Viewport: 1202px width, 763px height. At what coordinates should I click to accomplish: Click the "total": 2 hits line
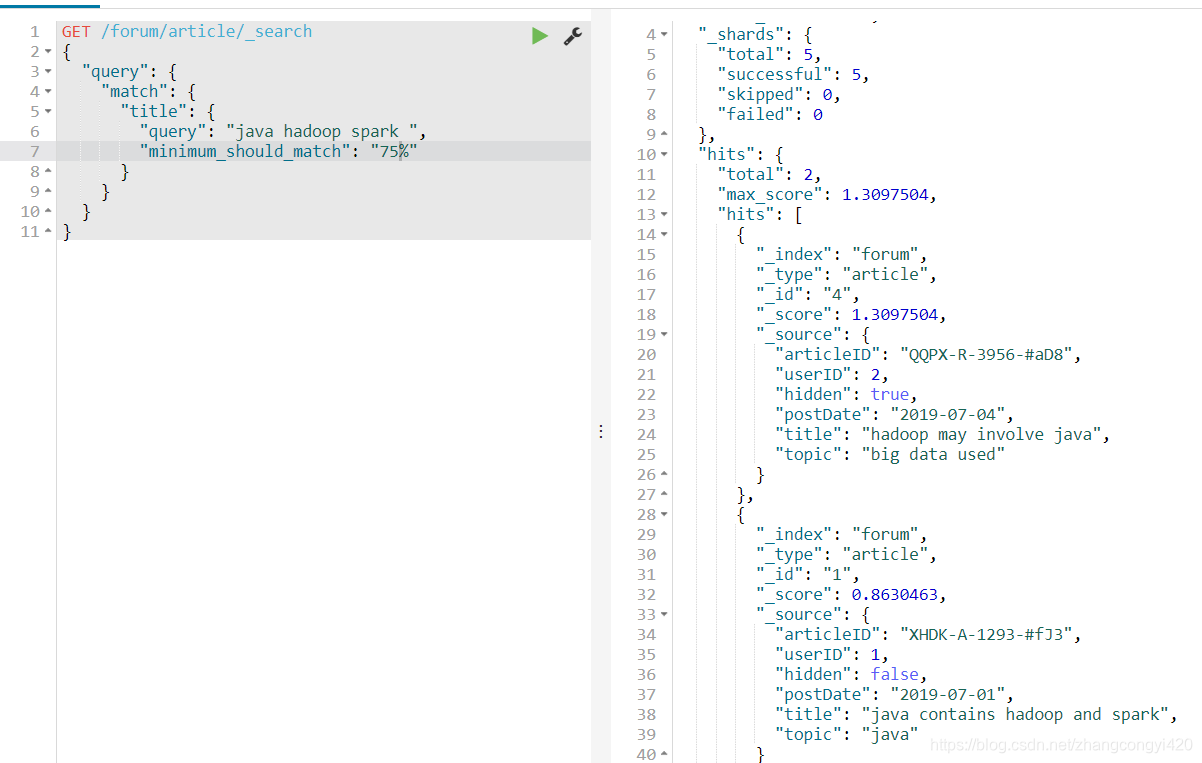[769, 174]
